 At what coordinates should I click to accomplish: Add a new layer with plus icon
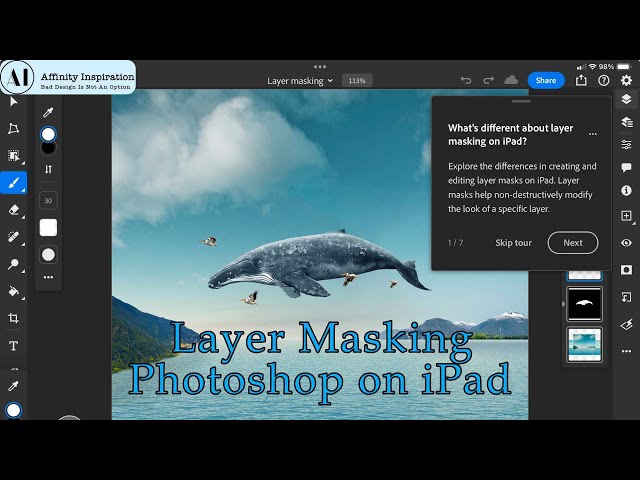(x=626, y=216)
